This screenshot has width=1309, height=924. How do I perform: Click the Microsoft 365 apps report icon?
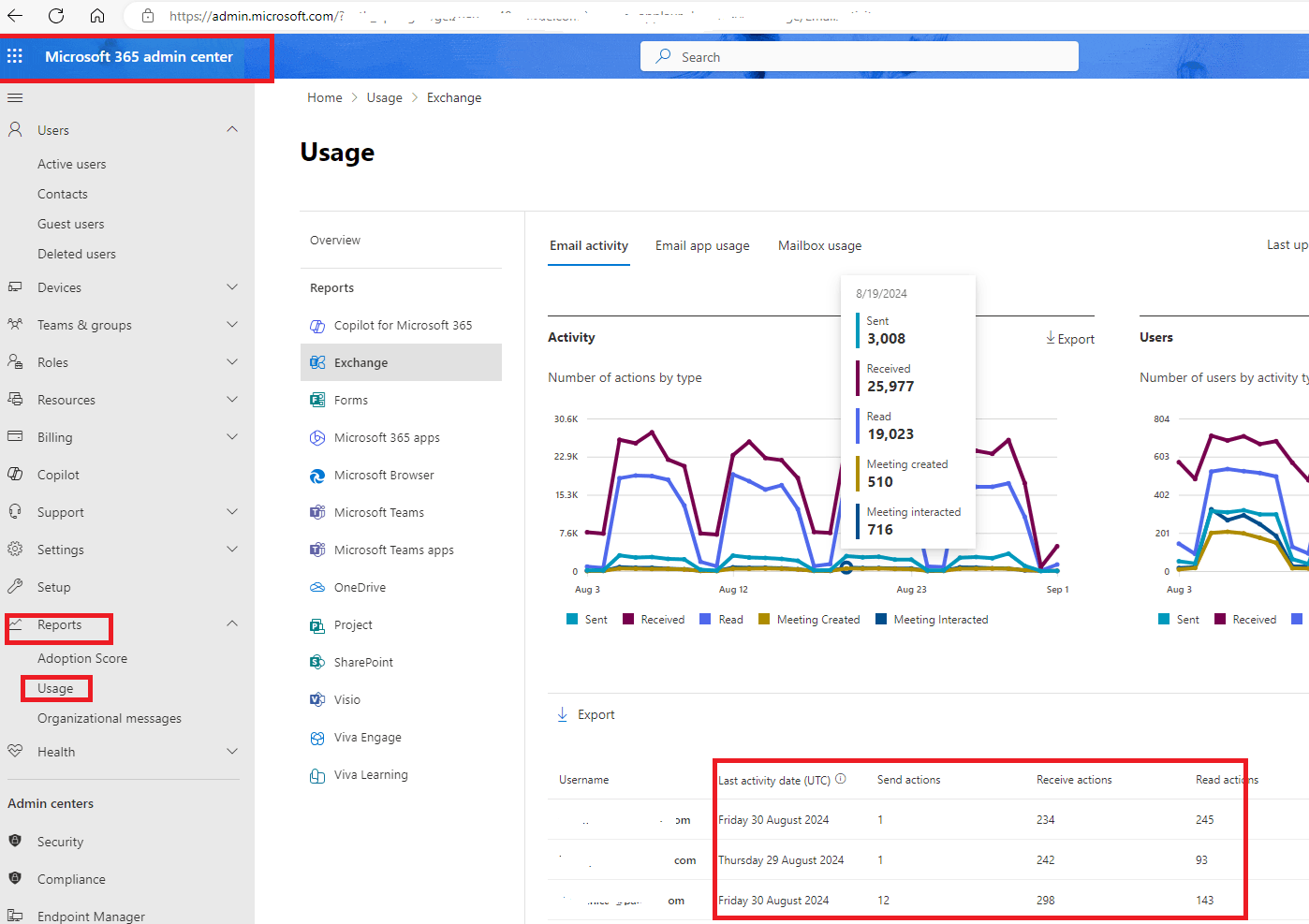(x=317, y=438)
